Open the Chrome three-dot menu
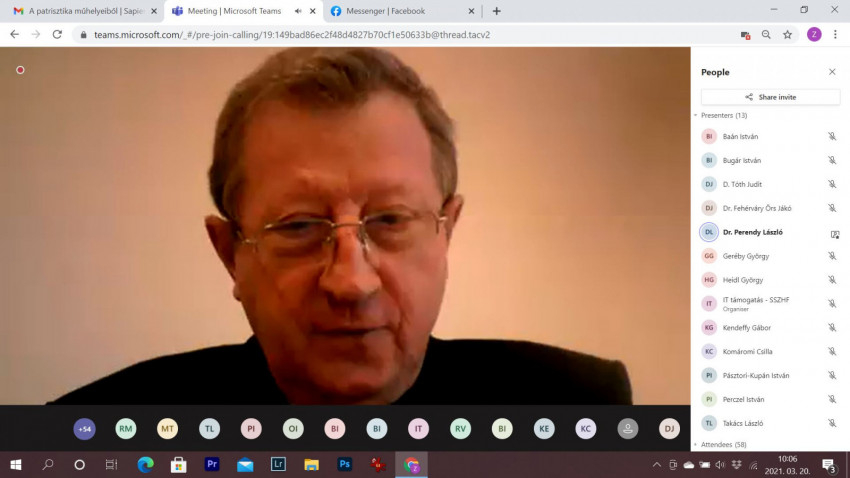Screen dimensions: 850x478 tap(835, 34)
